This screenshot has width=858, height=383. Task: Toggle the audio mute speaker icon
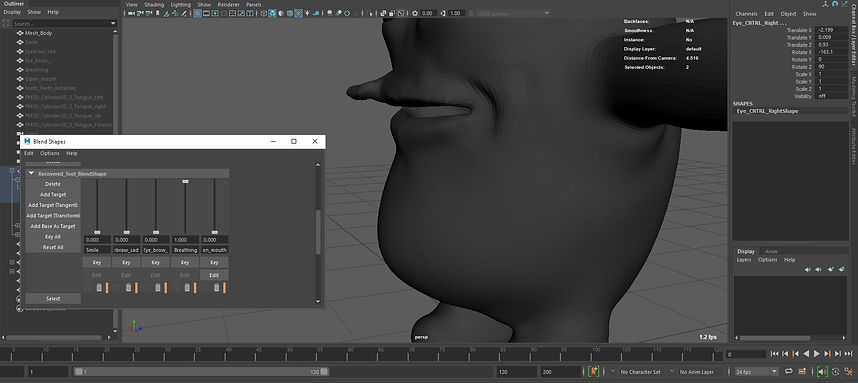pos(822,372)
